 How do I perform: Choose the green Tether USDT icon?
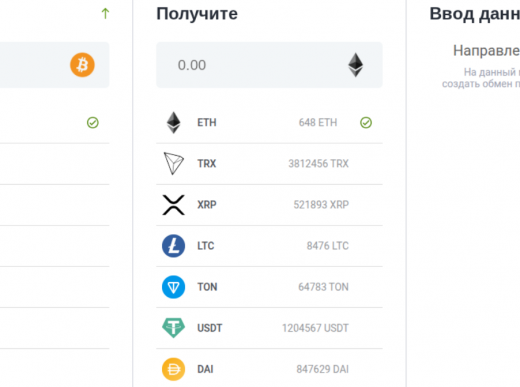173,328
